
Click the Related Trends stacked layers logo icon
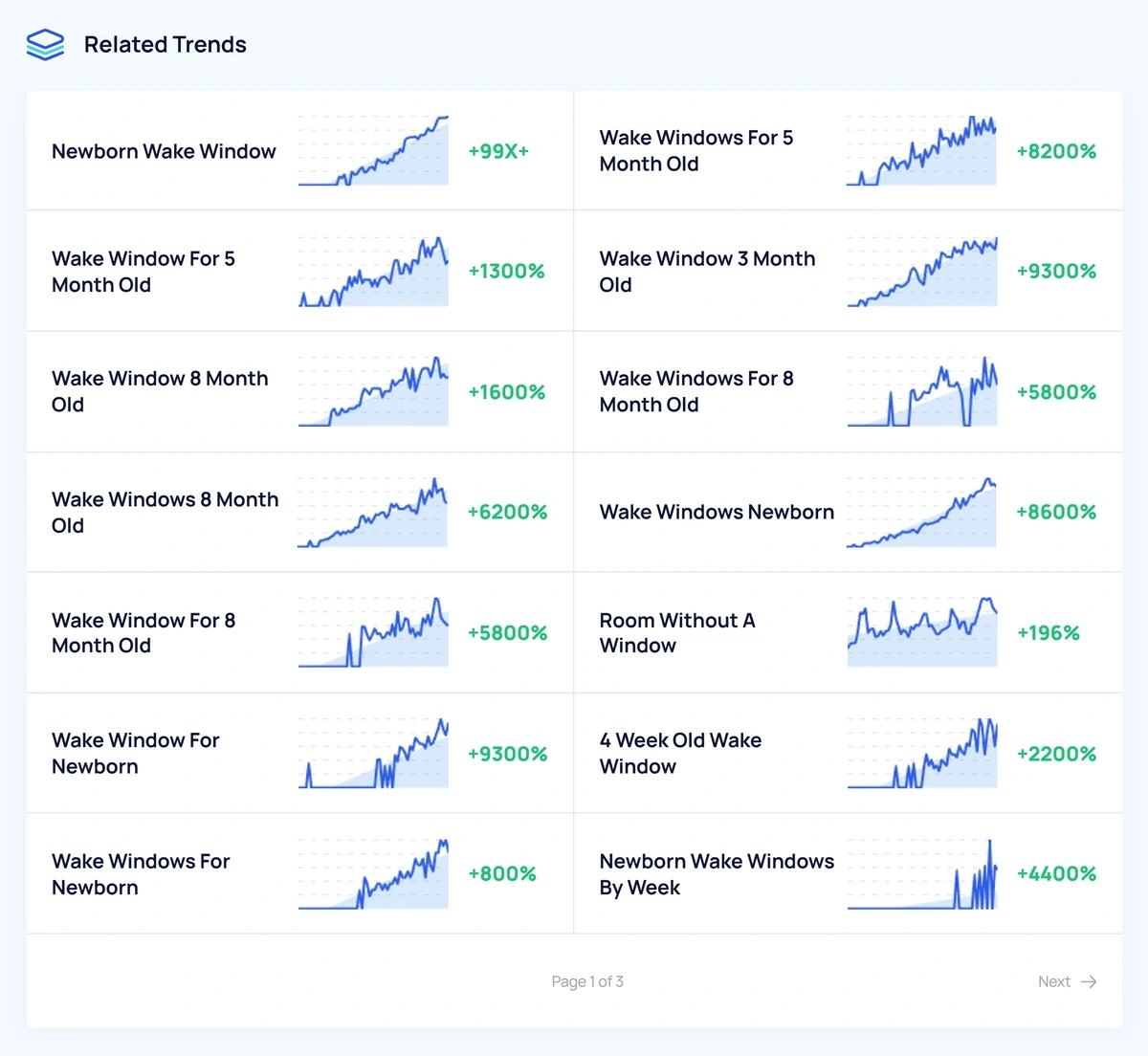click(44, 44)
